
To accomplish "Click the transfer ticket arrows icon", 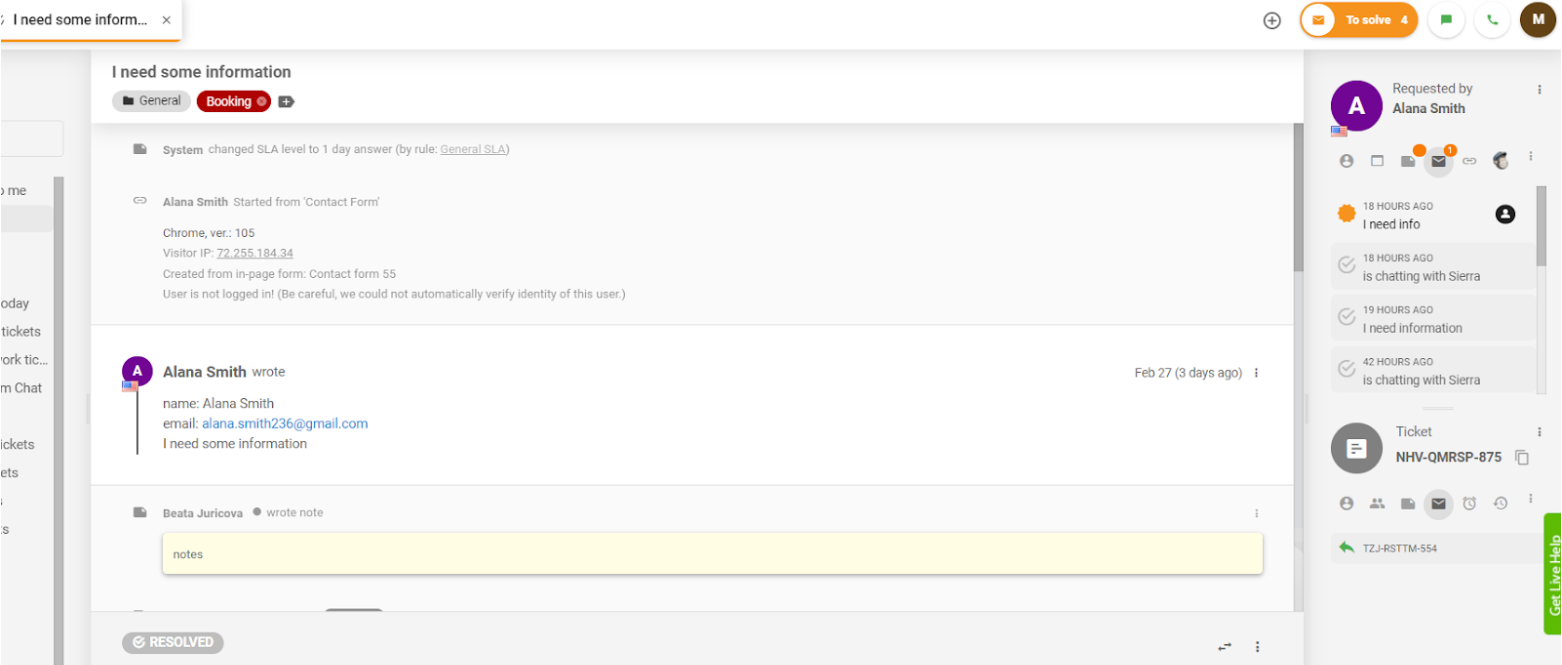I will [x=1225, y=647].
